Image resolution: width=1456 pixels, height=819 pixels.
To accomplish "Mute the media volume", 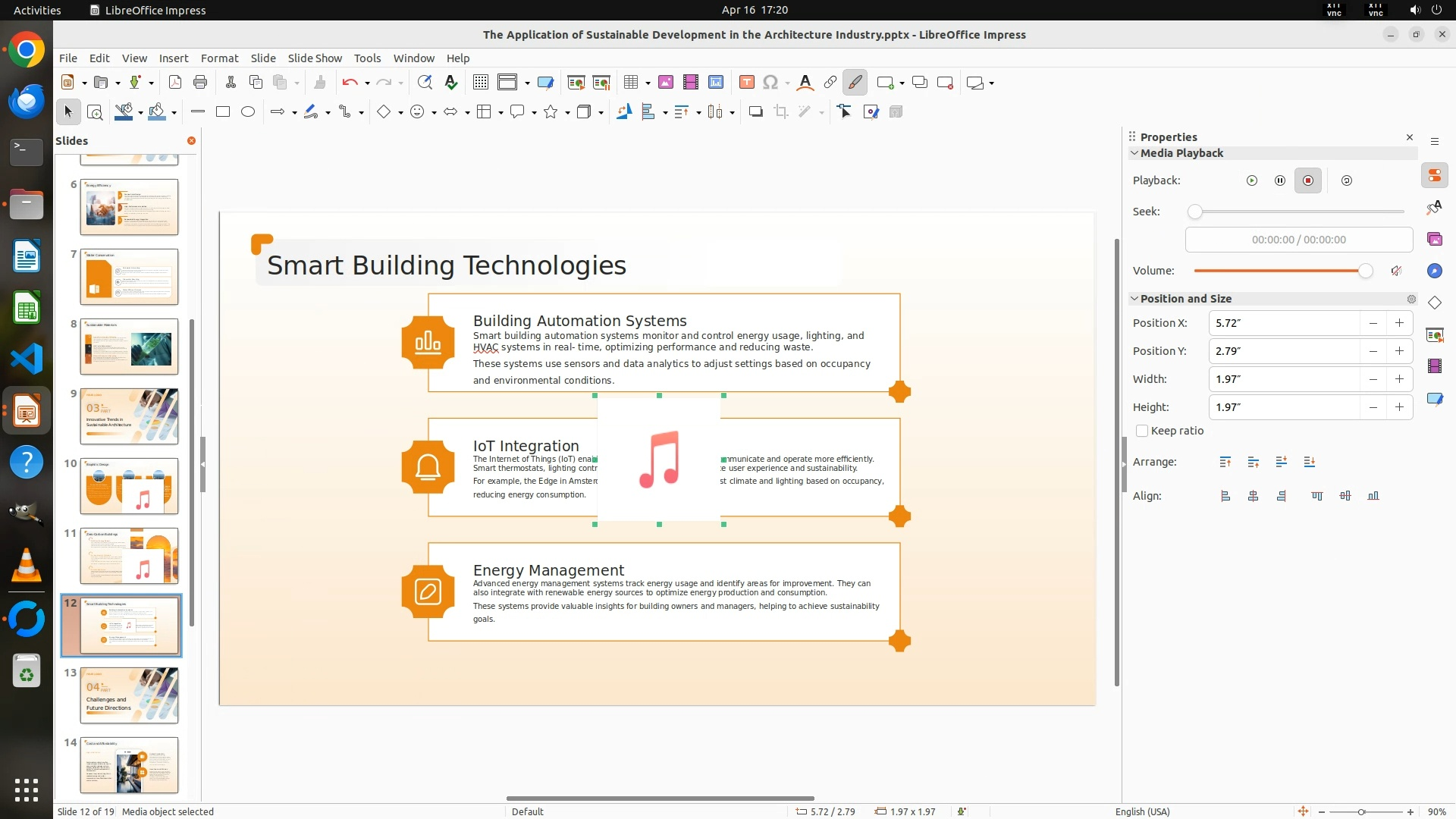I will (1396, 271).
